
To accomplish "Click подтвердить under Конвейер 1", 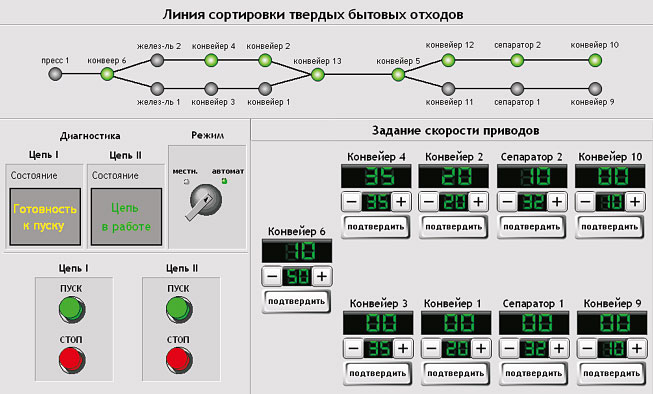I will pyautogui.click(x=456, y=374).
